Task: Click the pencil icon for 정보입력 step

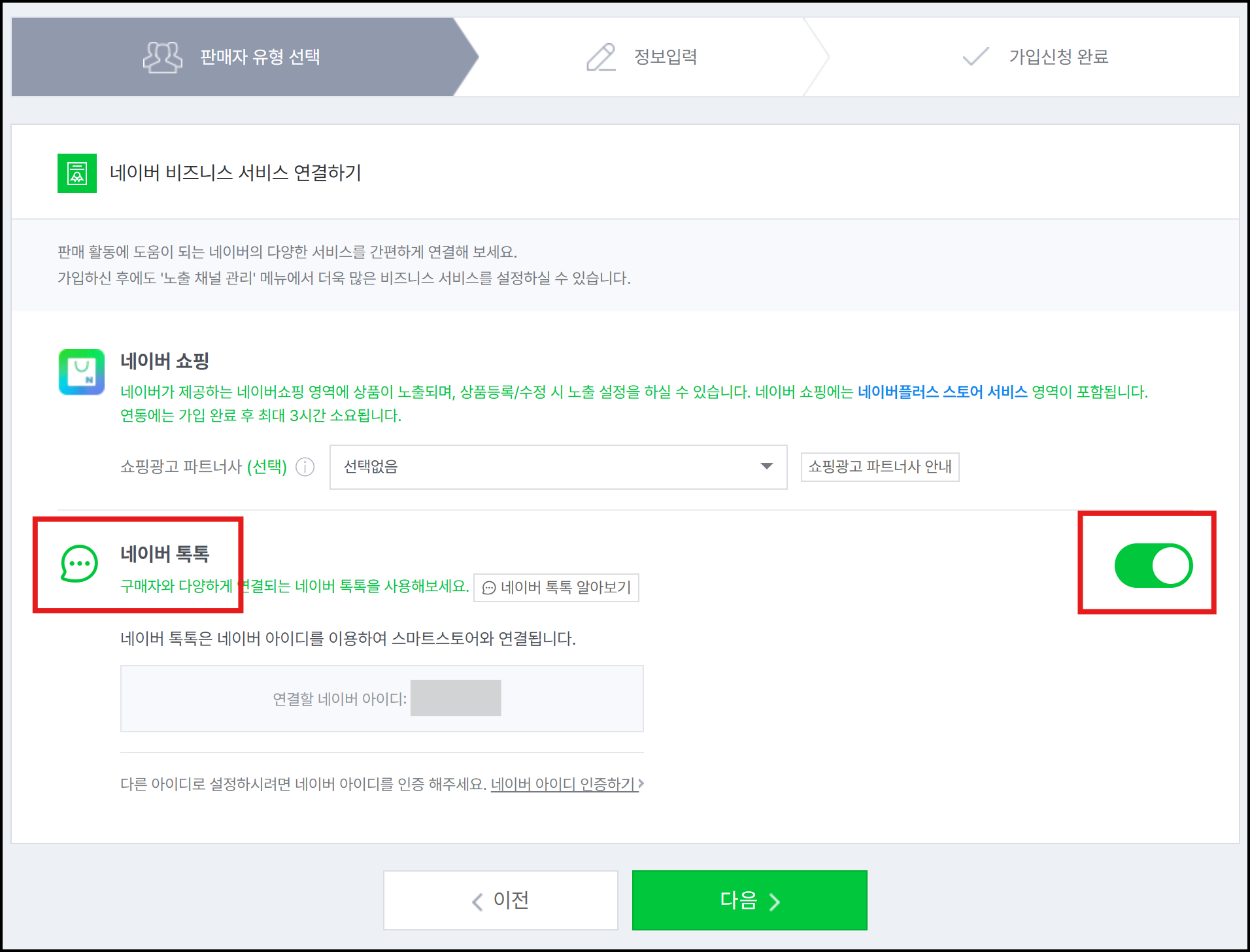Action: tap(601, 58)
